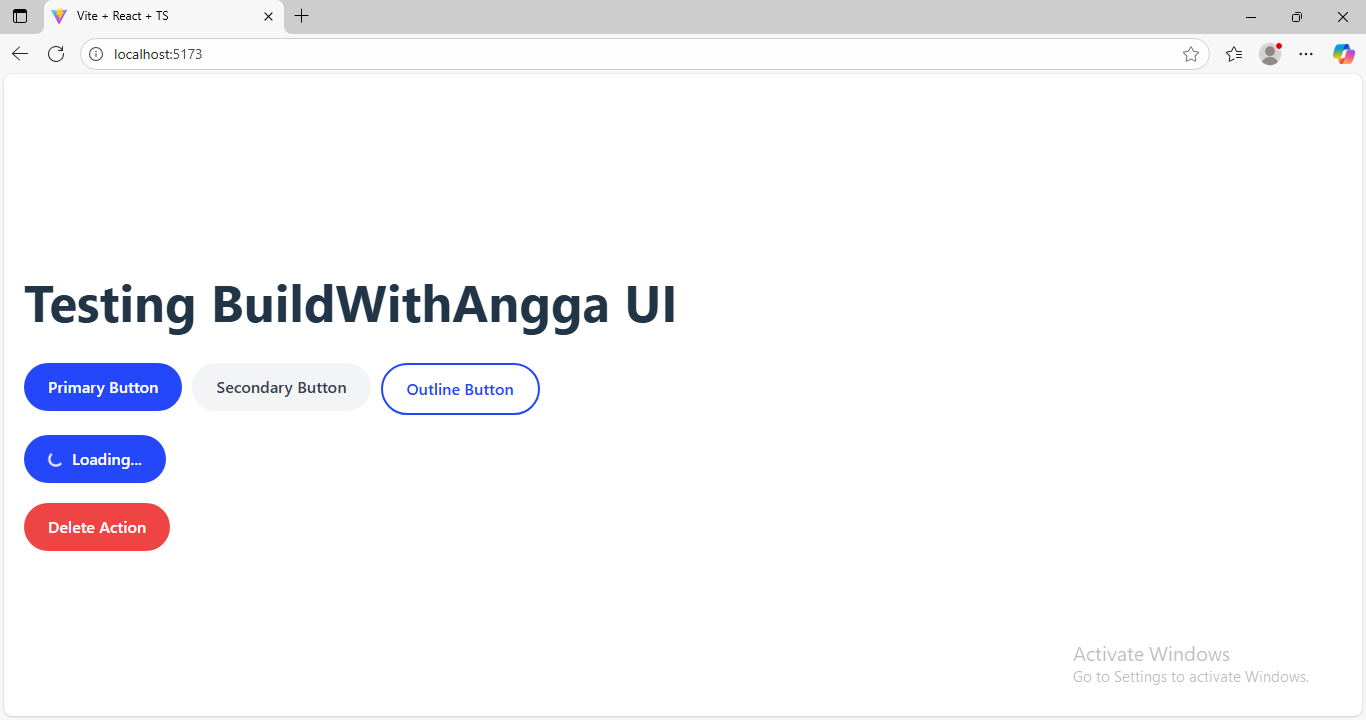View site information icon in address bar
The width and height of the screenshot is (1366, 720).
coord(96,54)
